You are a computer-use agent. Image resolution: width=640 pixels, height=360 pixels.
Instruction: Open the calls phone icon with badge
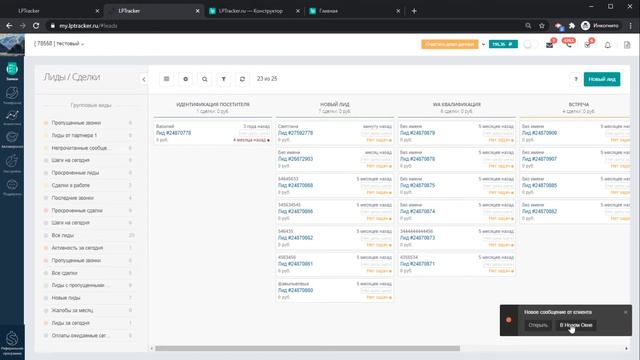(568, 44)
